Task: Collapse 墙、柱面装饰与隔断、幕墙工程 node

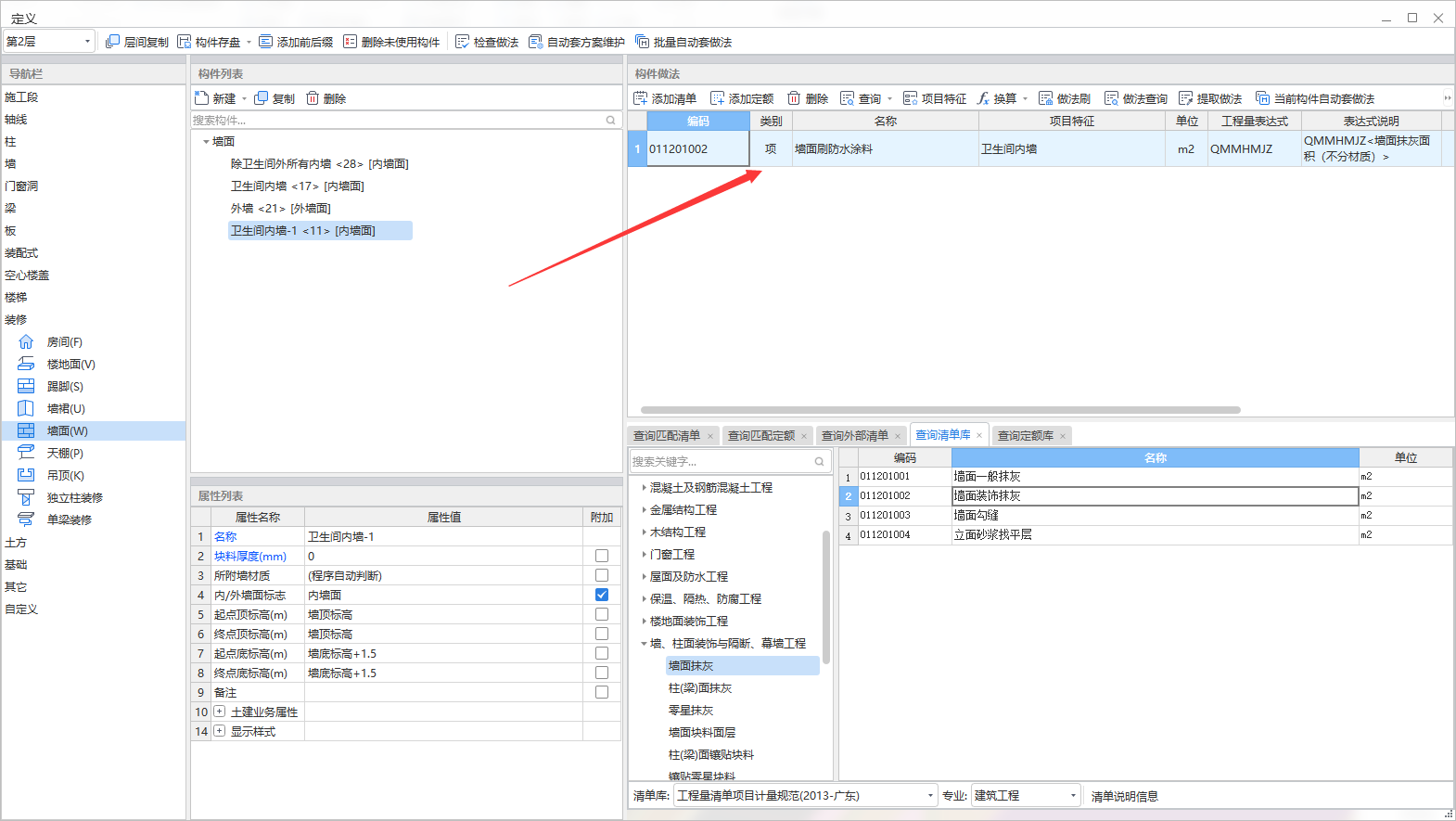Action: 644,643
